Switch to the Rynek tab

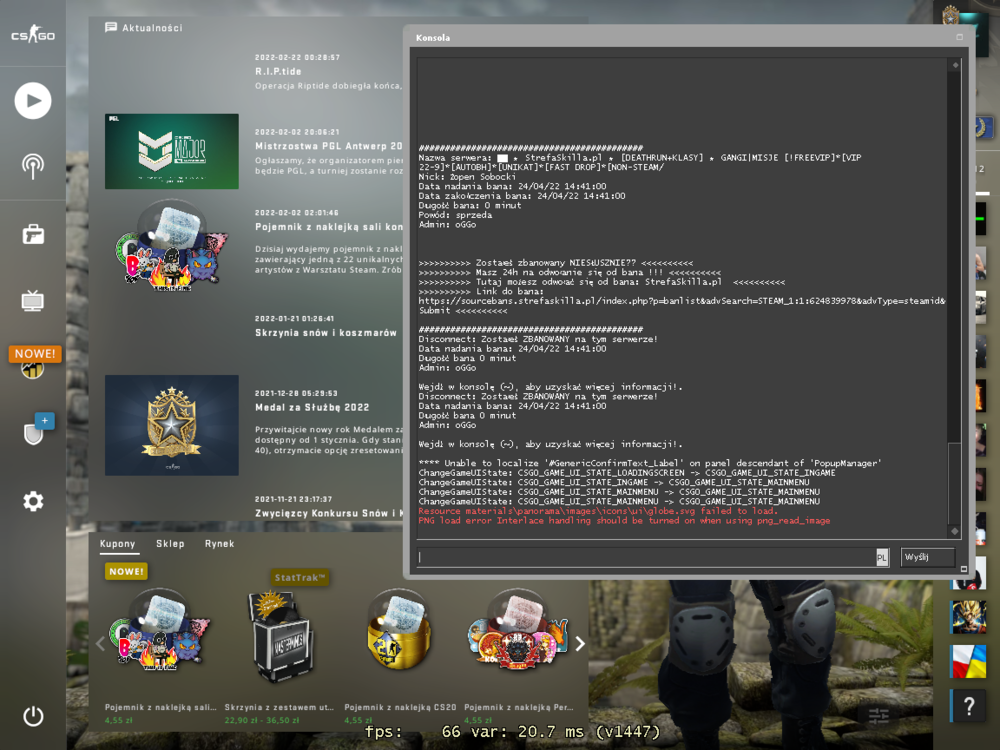tap(219, 544)
